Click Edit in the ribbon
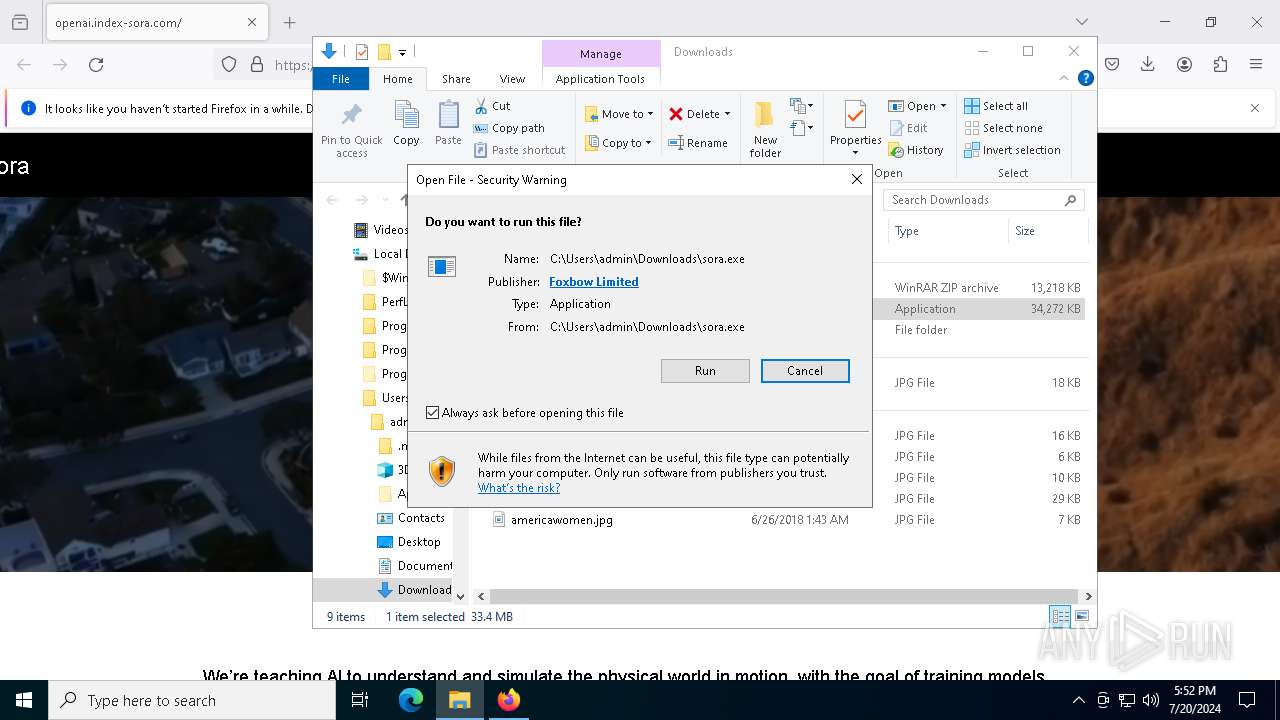 tap(908, 128)
